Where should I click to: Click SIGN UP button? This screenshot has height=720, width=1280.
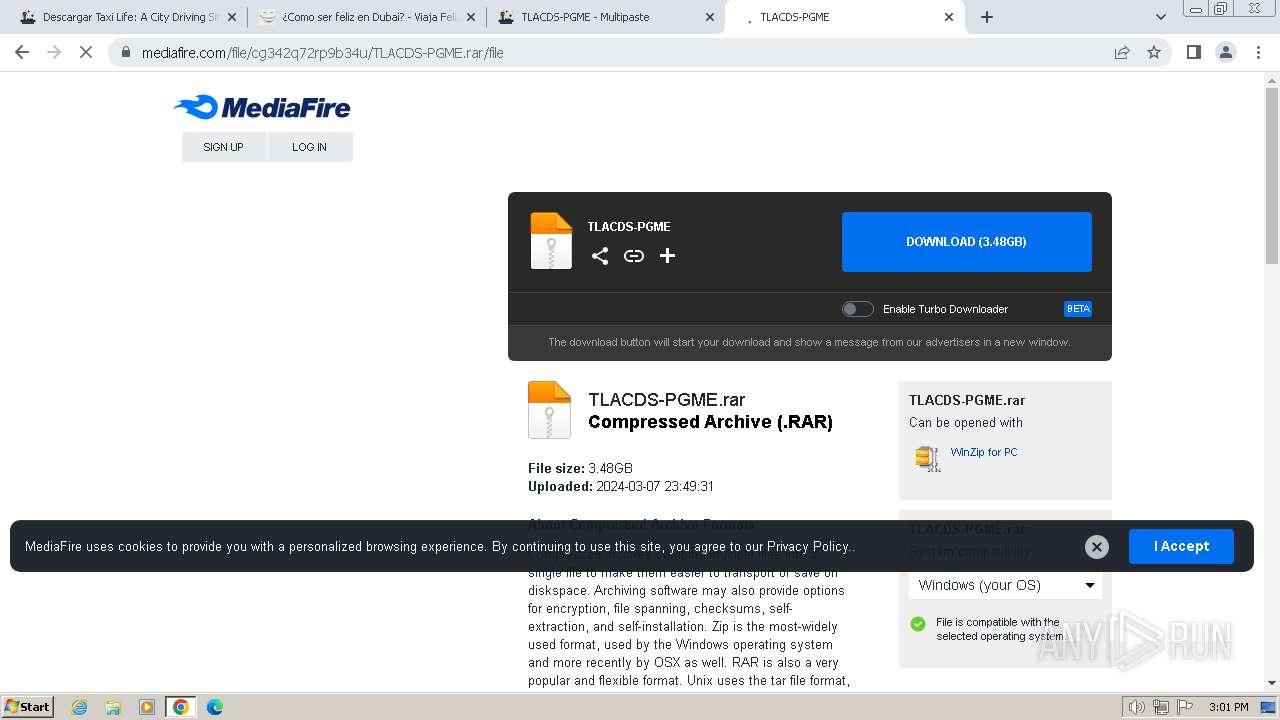224,147
